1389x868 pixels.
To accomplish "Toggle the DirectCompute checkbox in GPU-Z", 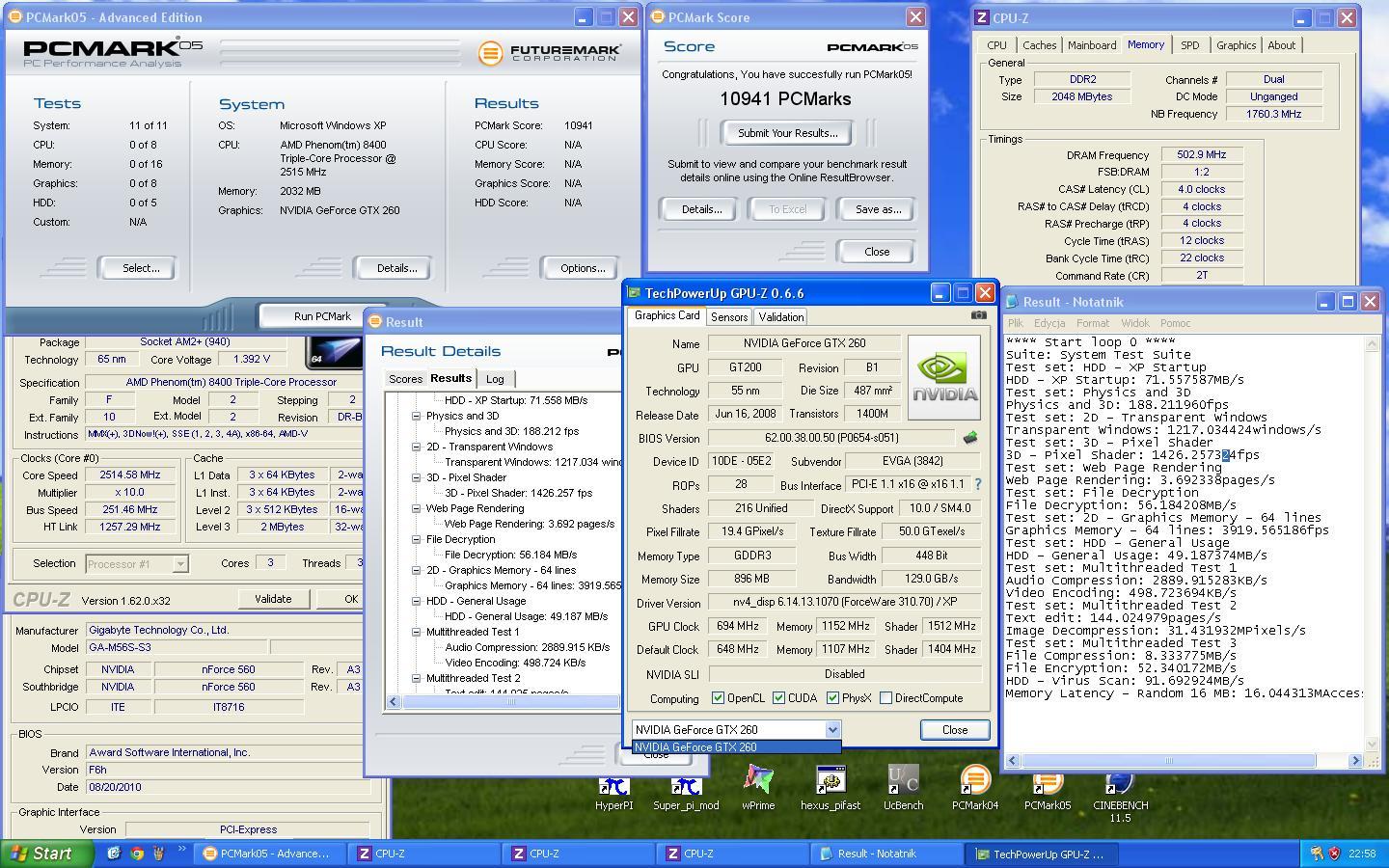I will point(885,698).
